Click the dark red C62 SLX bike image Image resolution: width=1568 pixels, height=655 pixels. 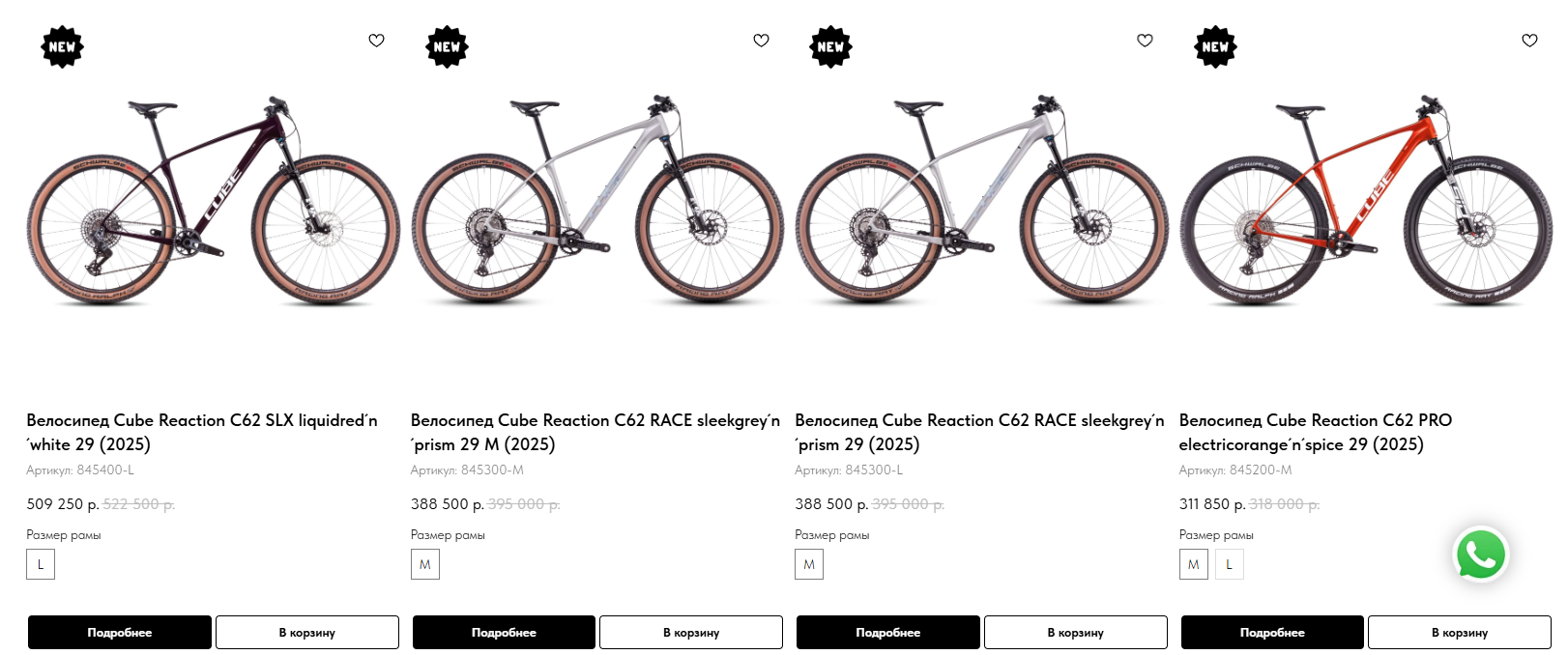click(x=213, y=203)
